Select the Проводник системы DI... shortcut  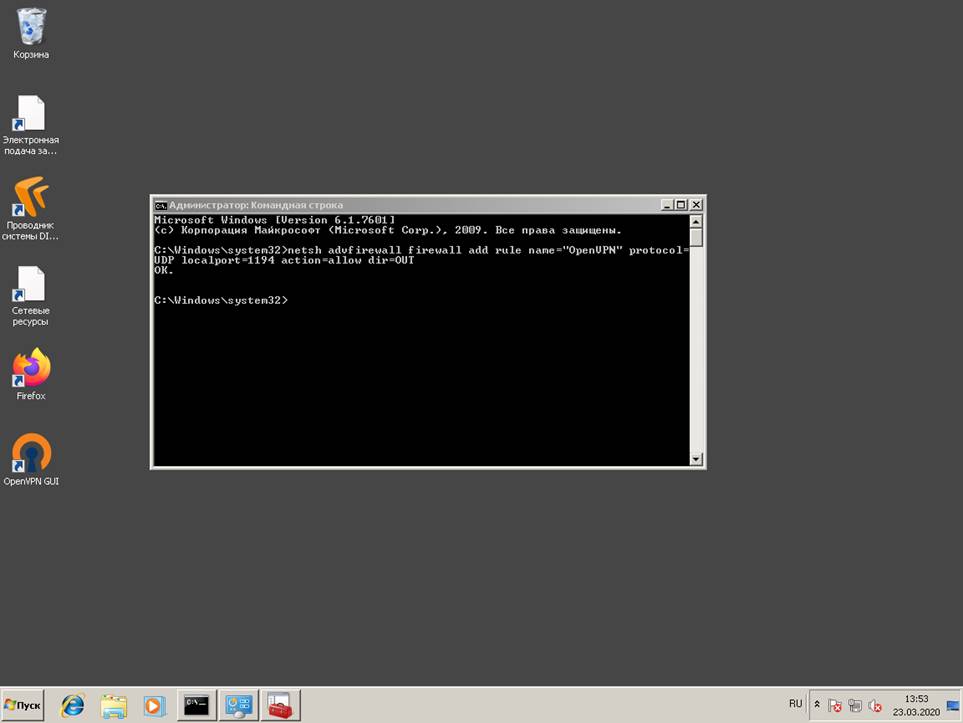[31, 209]
